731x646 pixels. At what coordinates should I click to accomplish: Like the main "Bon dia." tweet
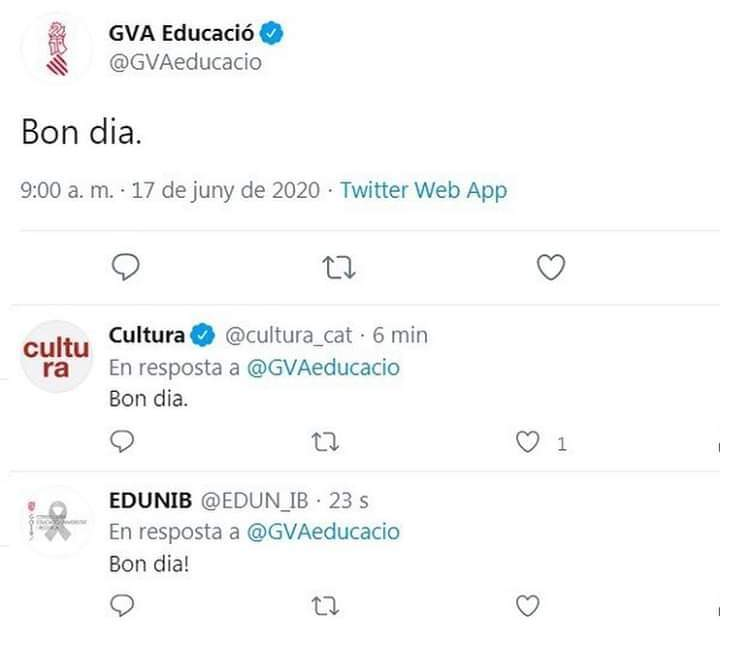point(552,267)
